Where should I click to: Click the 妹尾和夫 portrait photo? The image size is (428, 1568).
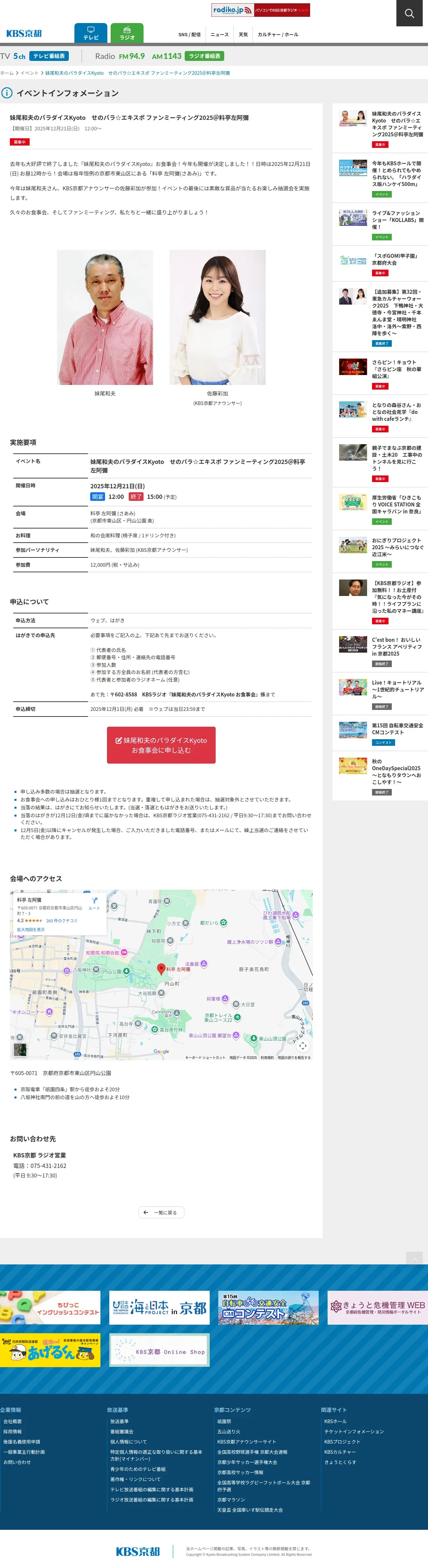pos(105,317)
